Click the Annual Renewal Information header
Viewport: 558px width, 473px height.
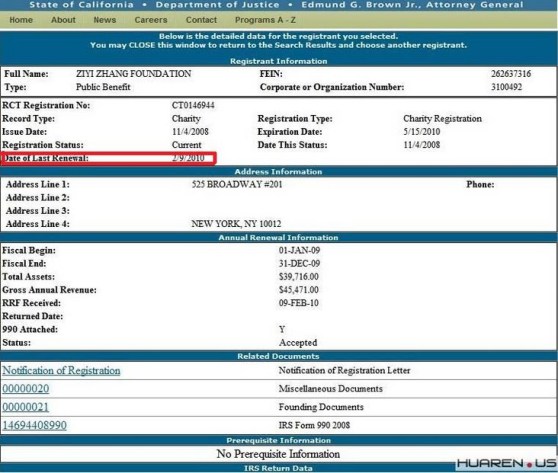tap(279, 237)
